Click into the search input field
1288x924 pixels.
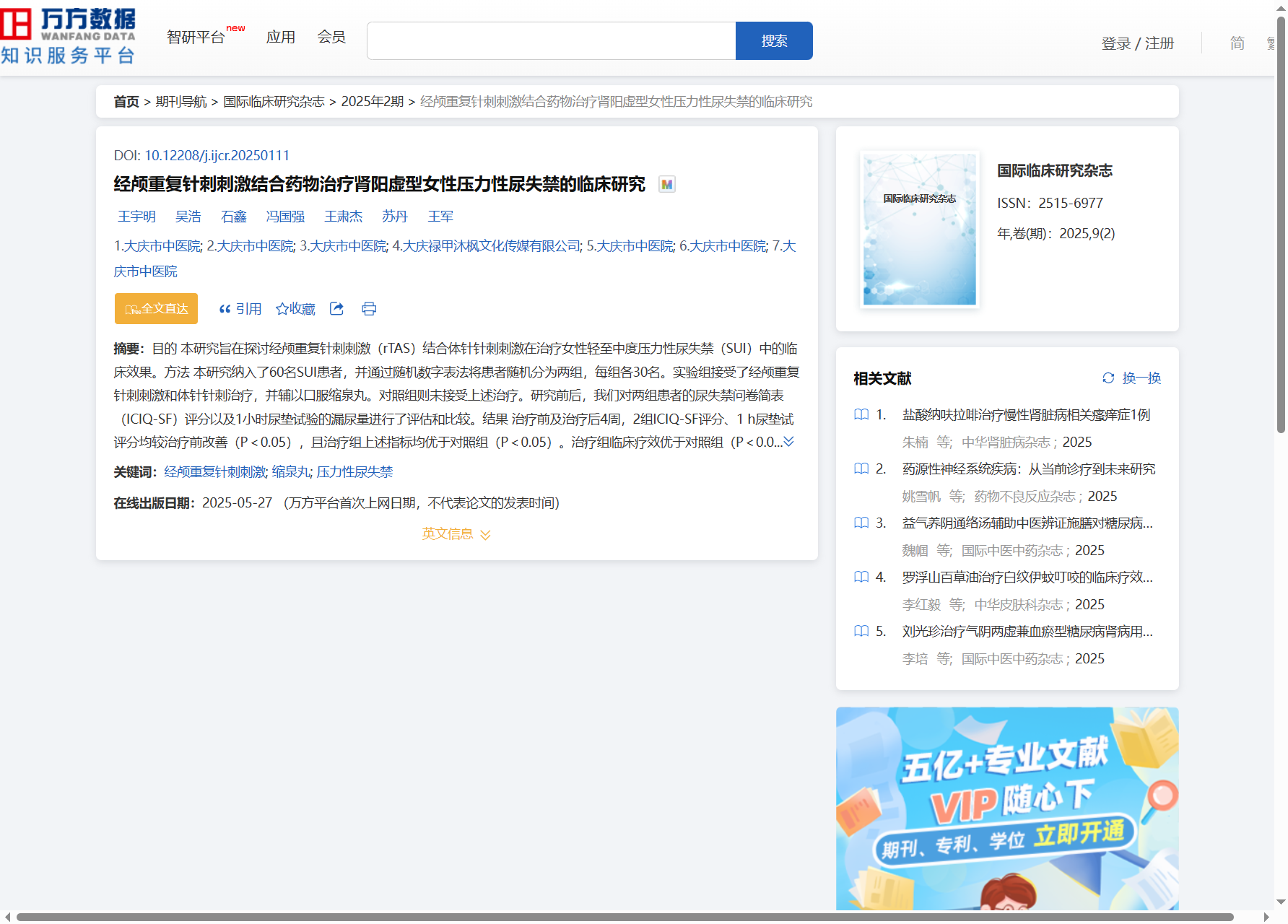point(552,41)
